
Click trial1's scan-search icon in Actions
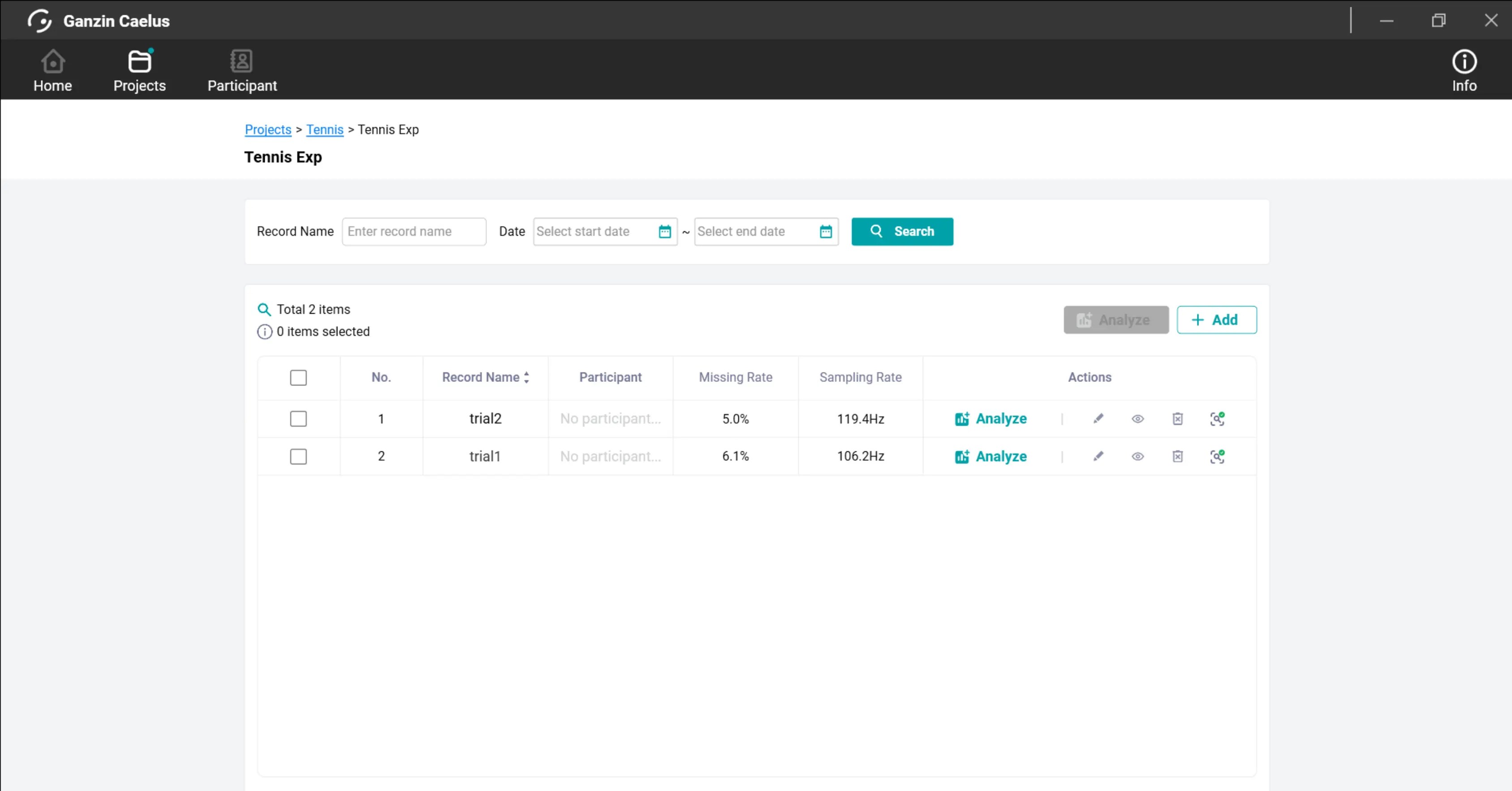(x=1217, y=456)
